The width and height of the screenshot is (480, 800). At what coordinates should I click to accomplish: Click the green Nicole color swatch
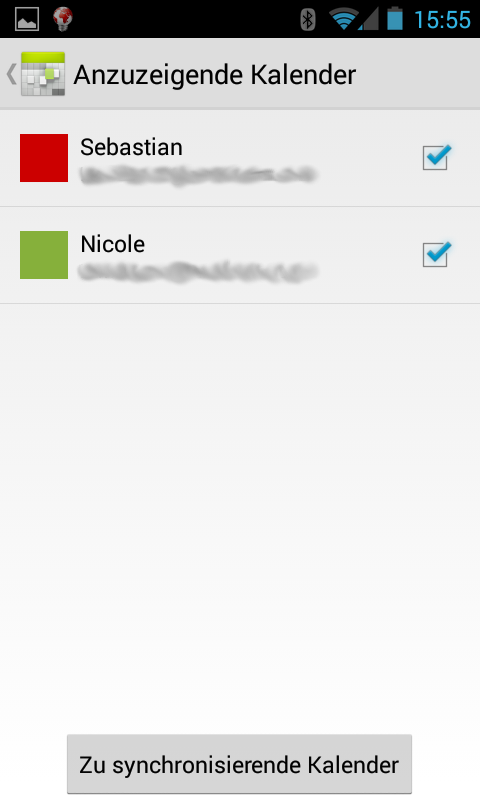coord(44,255)
